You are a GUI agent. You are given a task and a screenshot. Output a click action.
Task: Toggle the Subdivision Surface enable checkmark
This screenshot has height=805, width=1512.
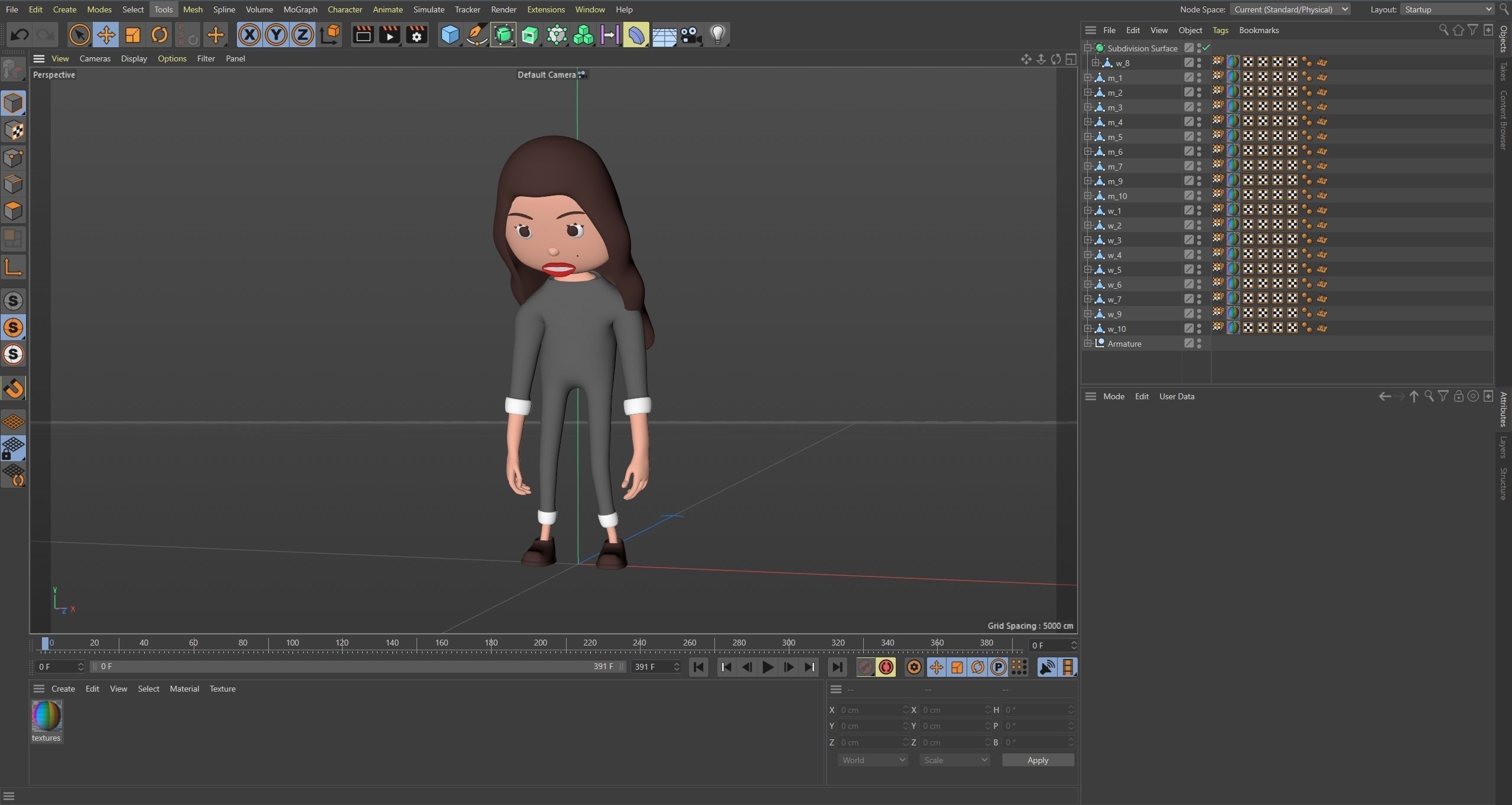tap(1207, 48)
